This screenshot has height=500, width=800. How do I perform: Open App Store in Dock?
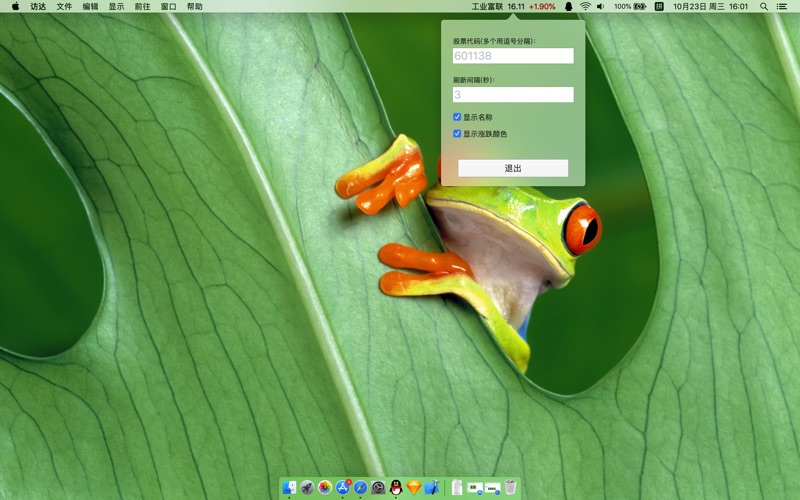tap(343, 487)
